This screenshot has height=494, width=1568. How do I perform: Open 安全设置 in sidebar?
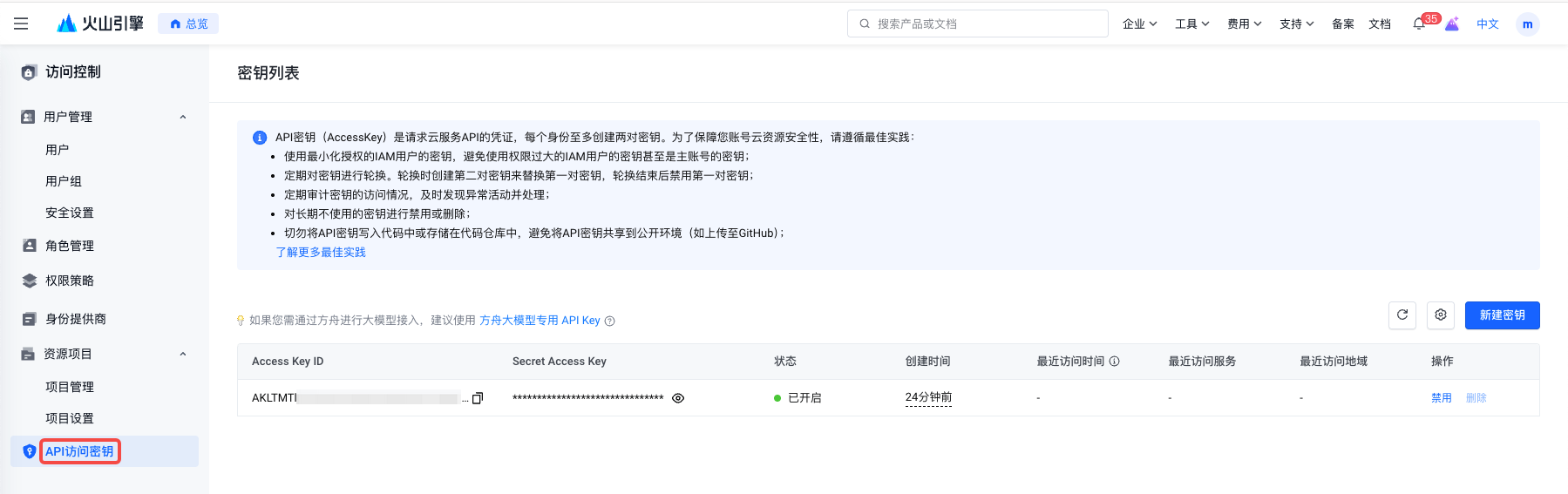[70, 213]
